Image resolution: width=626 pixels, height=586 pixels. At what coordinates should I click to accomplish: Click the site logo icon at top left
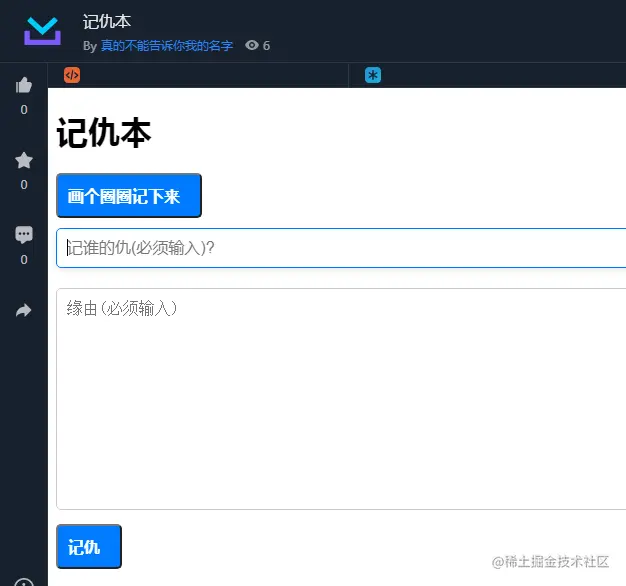42,31
